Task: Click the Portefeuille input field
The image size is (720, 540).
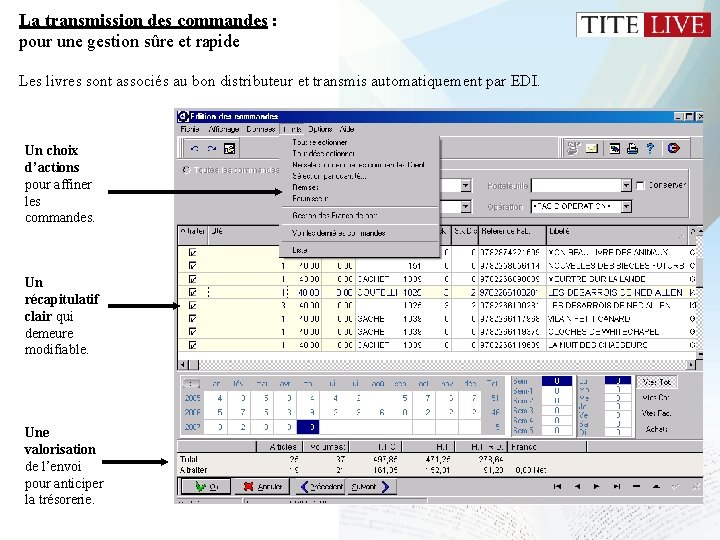Action: point(576,185)
